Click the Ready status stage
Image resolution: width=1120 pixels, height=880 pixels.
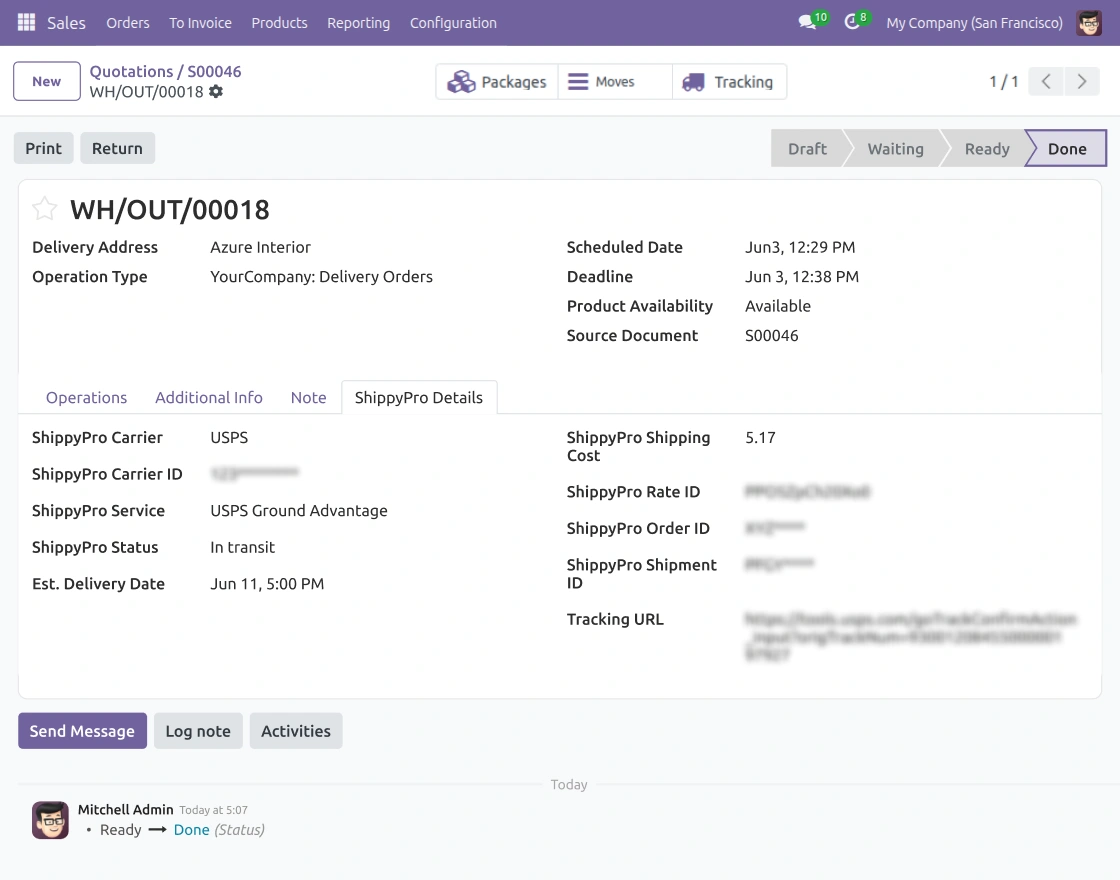[x=987, y=149]
